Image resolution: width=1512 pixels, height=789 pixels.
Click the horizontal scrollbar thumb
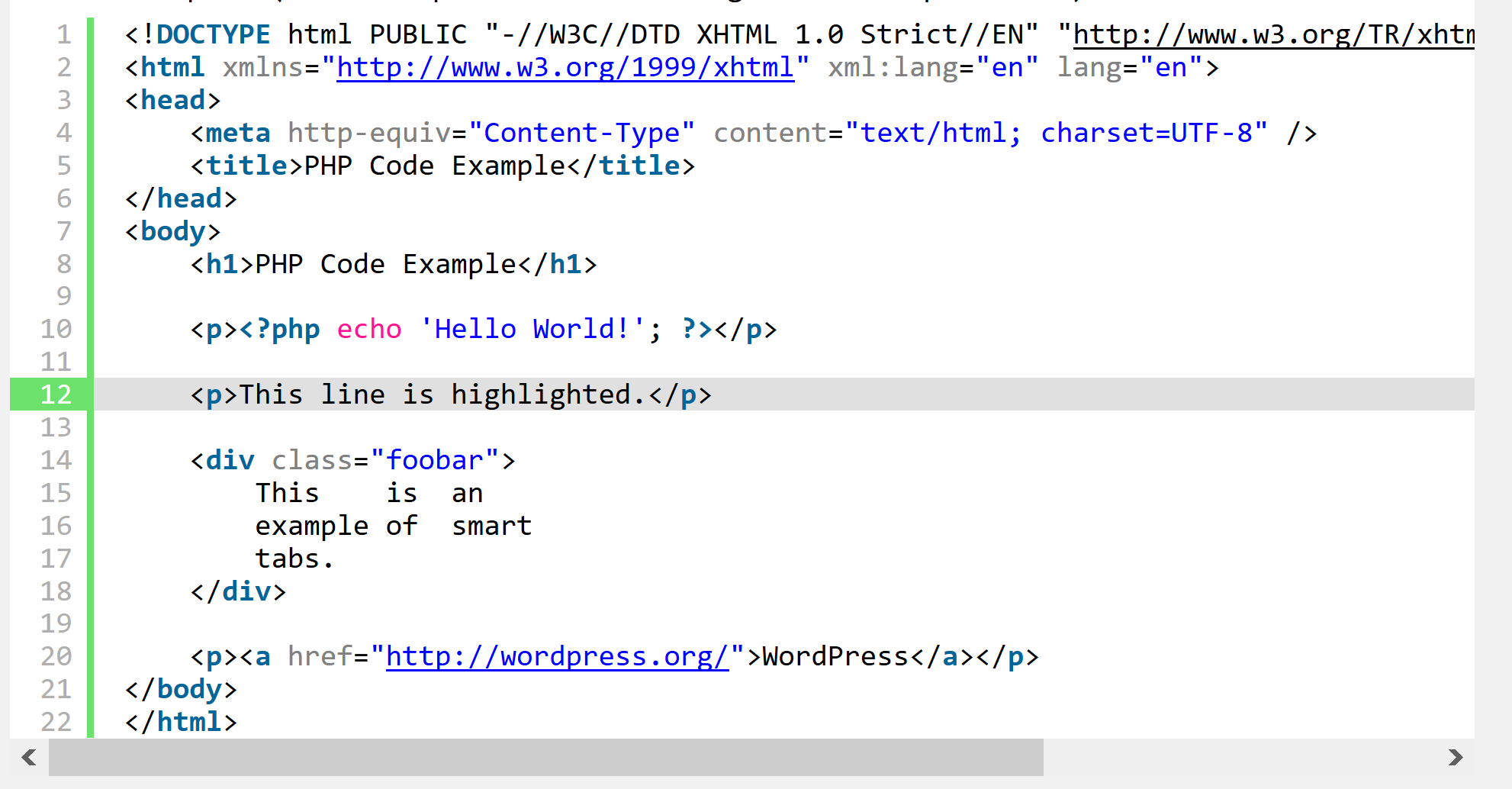coord(545,757)
